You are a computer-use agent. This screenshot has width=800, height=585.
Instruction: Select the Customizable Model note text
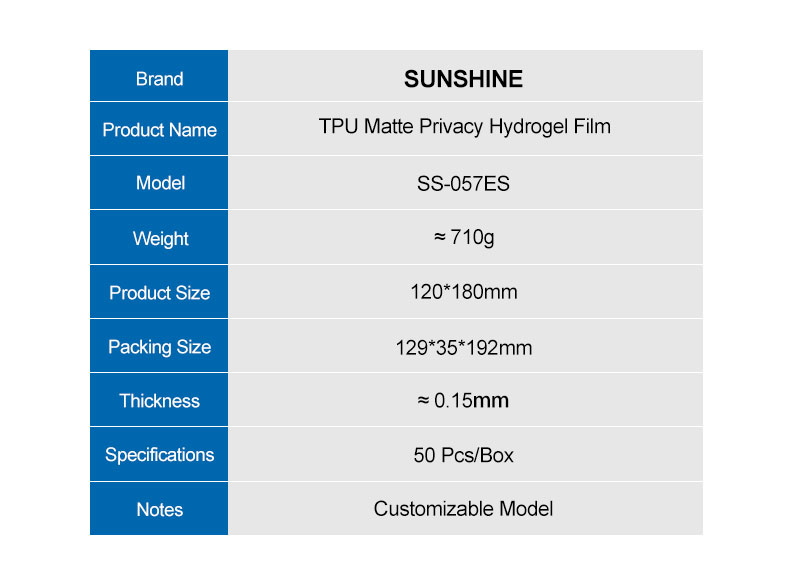click(464, 509)
